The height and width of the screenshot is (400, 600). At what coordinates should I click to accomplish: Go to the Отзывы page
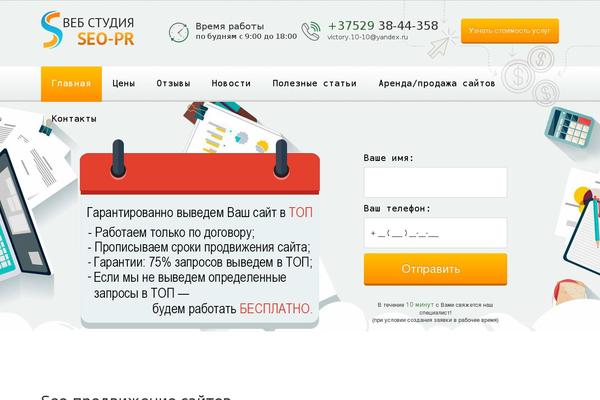coord(173,83)
